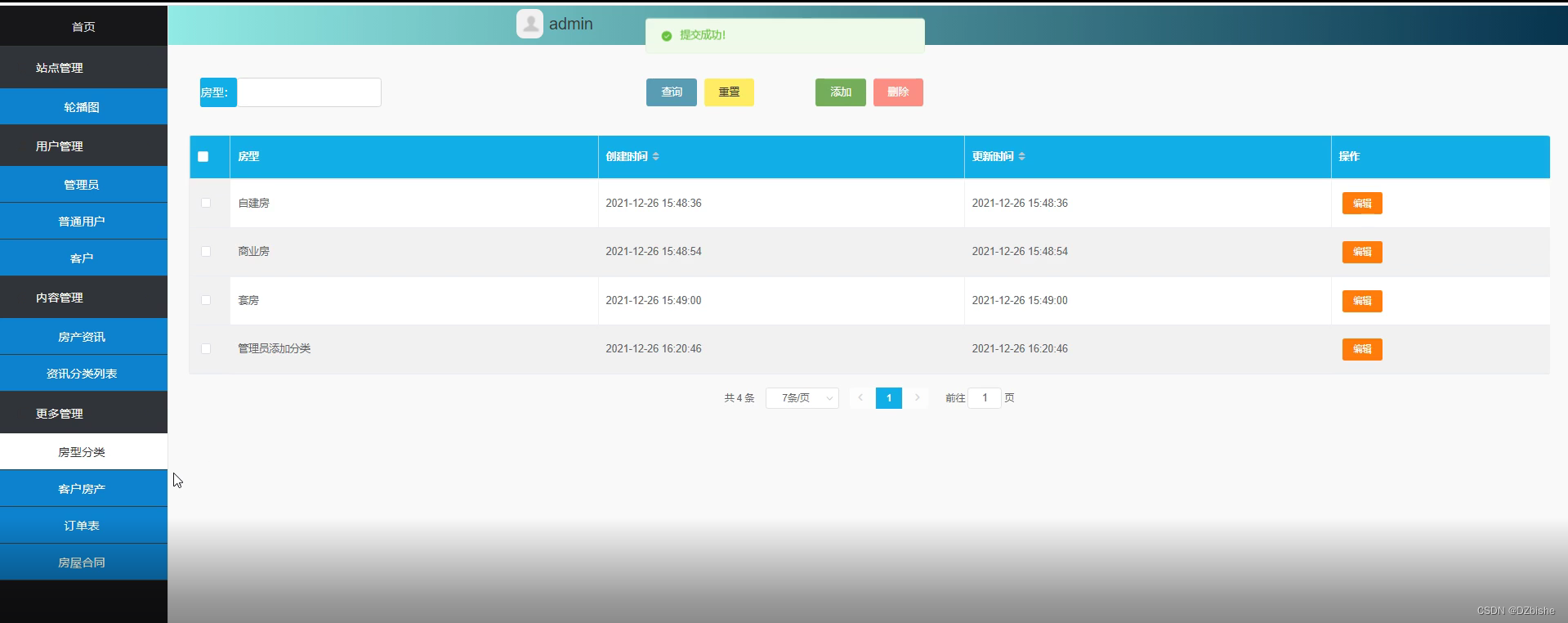Click the 查询 search button

click(x=672, y=92)
